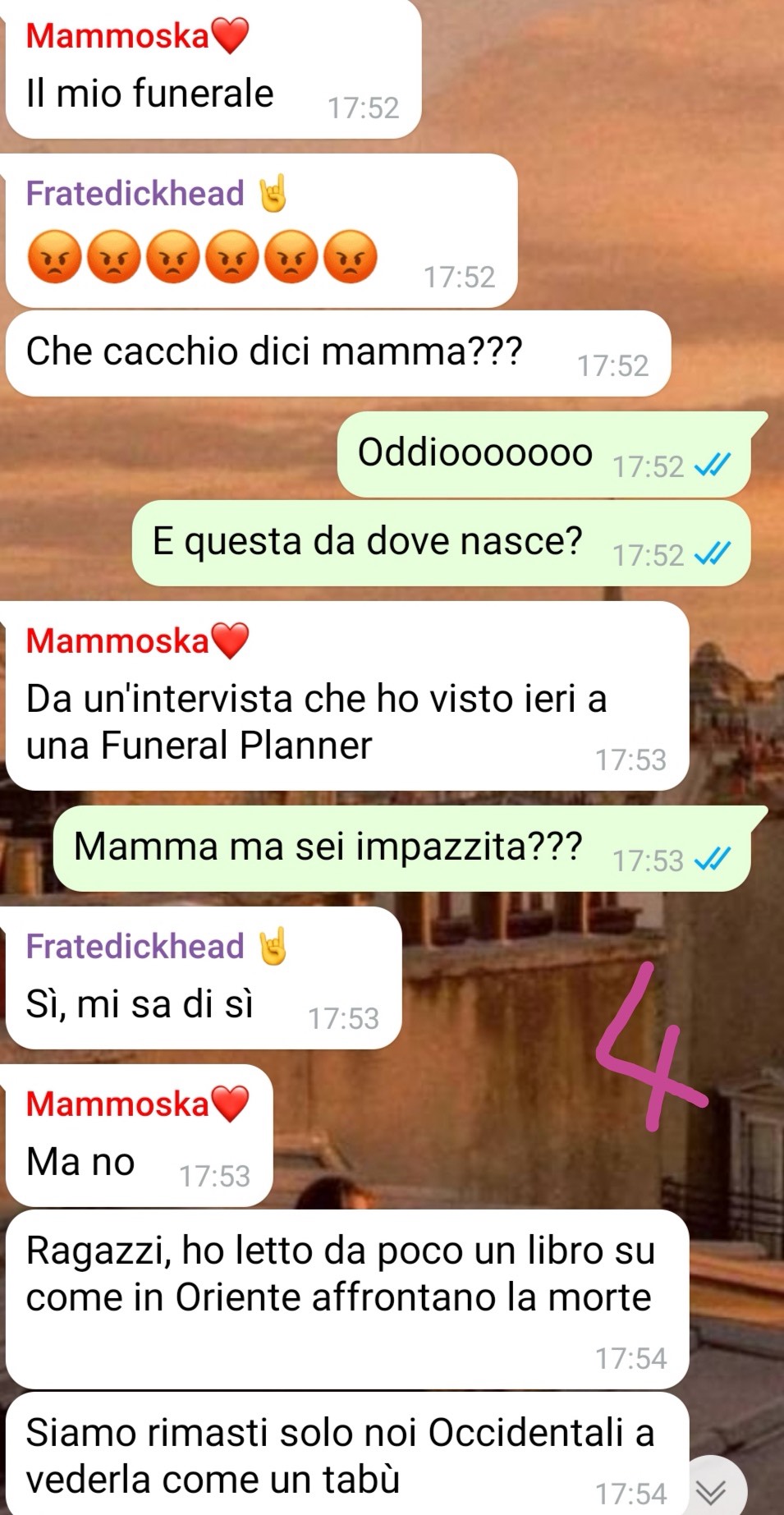Select the message about Oriente and death
Viewport: 784px width, 1515px height.
coord(347,1299)
